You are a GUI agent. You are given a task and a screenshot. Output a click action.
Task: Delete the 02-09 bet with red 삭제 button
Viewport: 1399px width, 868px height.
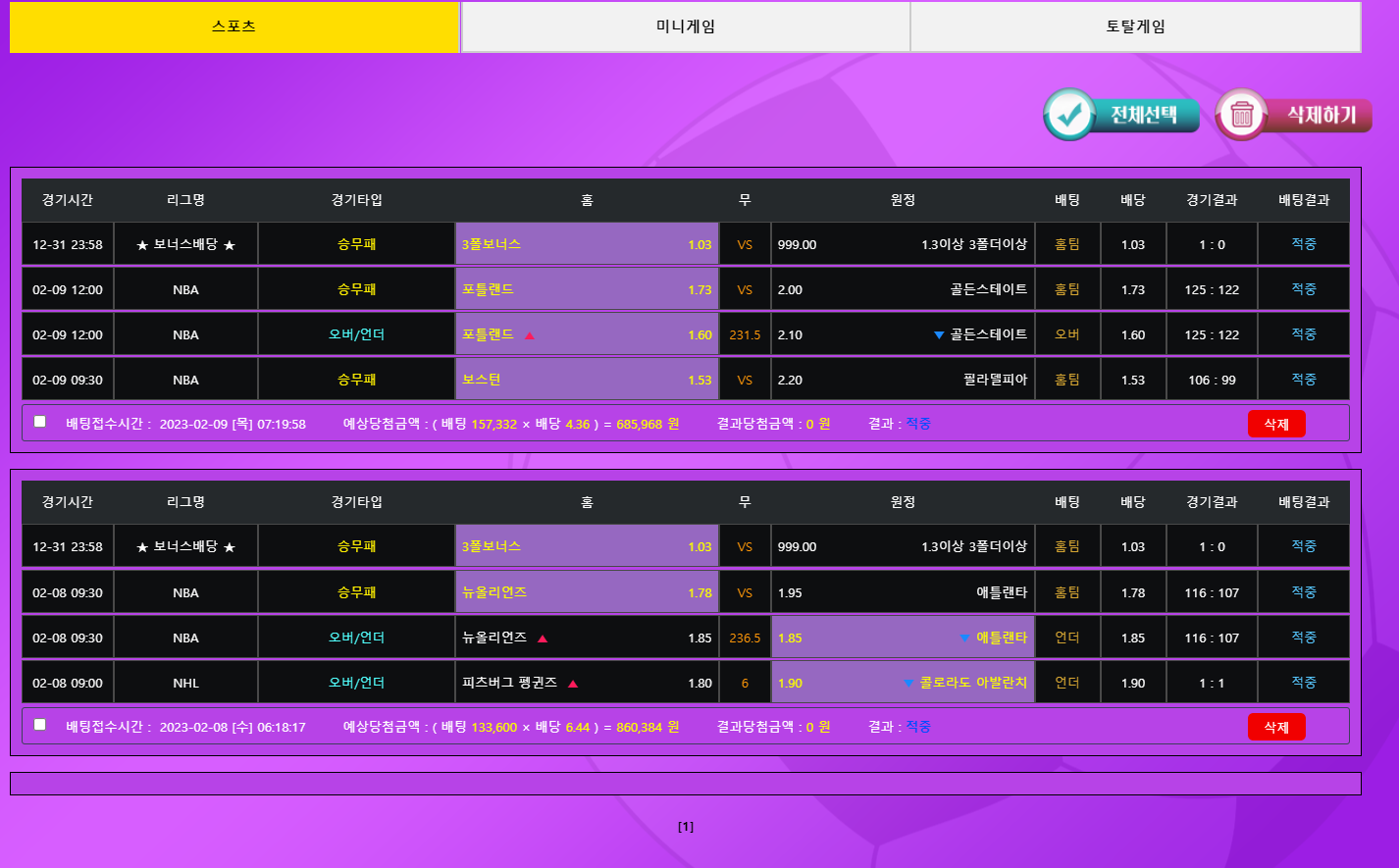pyautogui.click(x=1275, y=424)
